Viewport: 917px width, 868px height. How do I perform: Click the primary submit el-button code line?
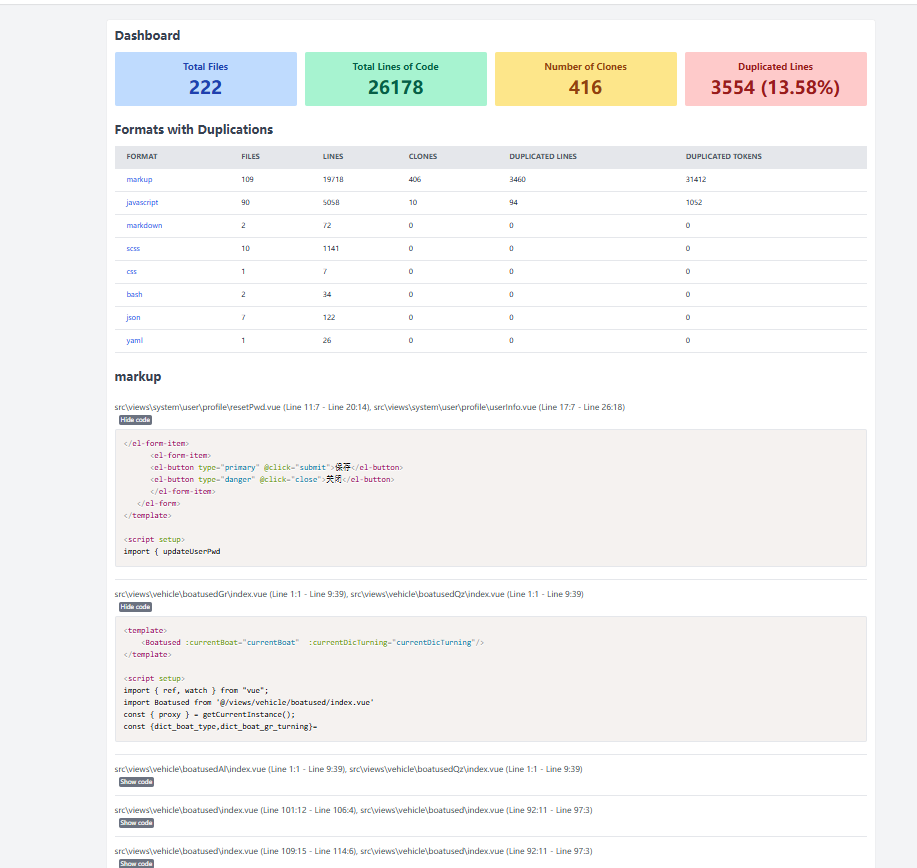tap(277, 467)
